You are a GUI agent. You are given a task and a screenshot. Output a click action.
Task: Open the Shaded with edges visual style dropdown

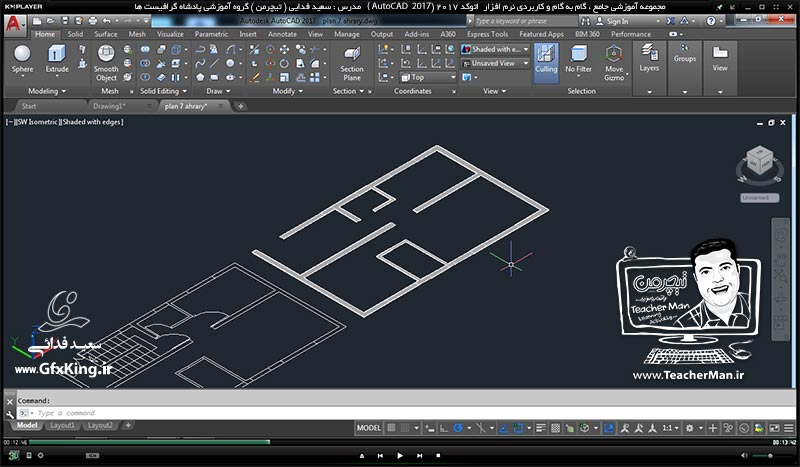tap(495, 50)
